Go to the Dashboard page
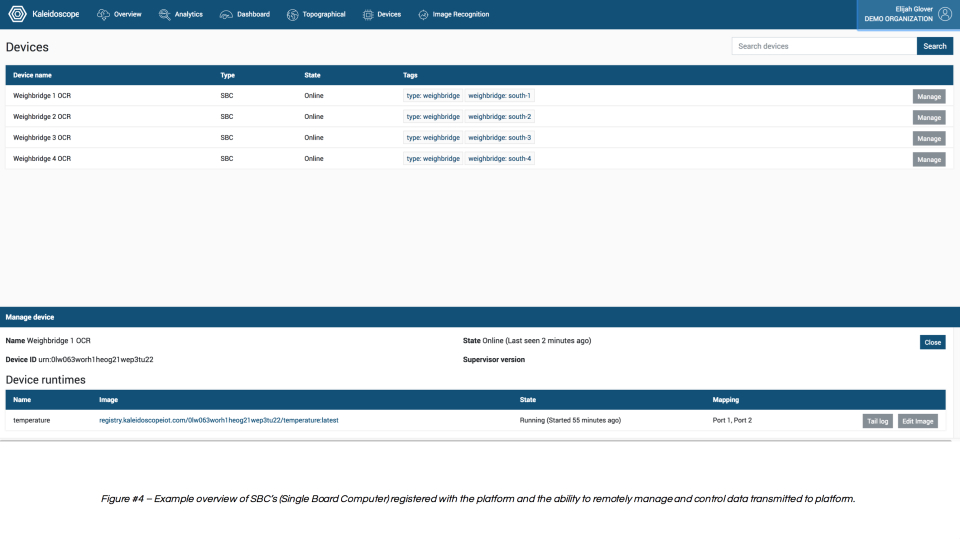The width and height of the screenshot is (960, 539). 253,14
